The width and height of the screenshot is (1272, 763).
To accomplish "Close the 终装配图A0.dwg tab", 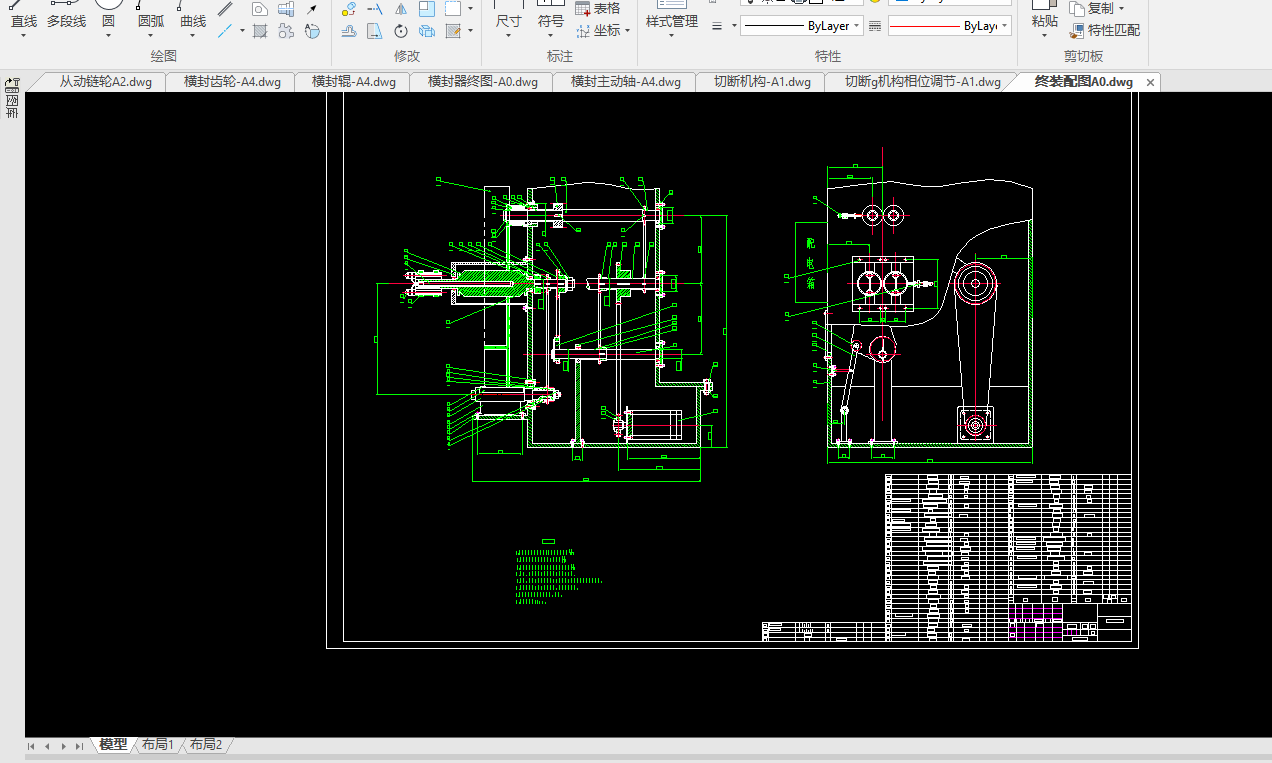I will coord(1150,82).
